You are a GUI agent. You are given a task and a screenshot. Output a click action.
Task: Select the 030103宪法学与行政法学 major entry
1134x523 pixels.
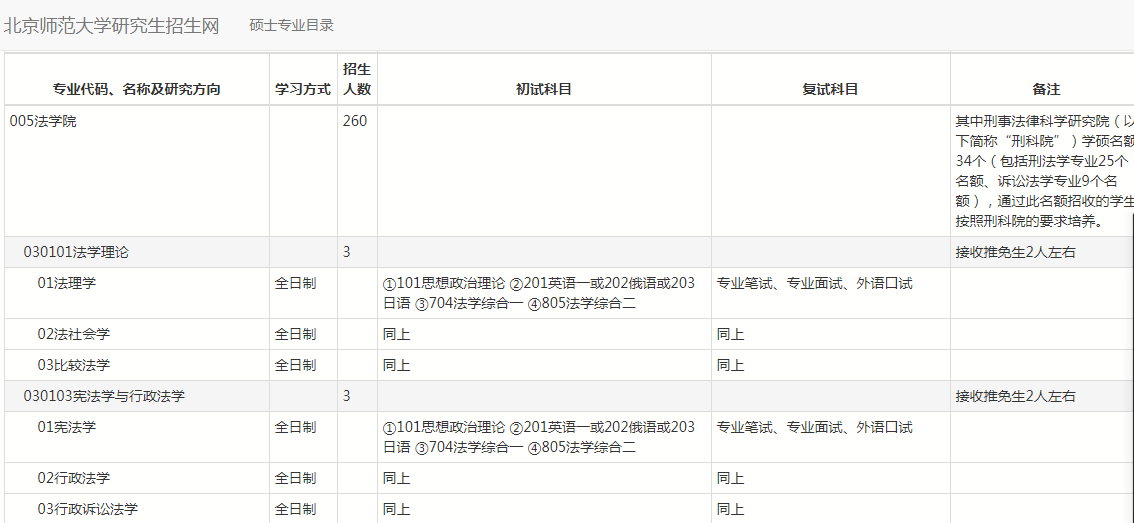click(x=104, y=396)
